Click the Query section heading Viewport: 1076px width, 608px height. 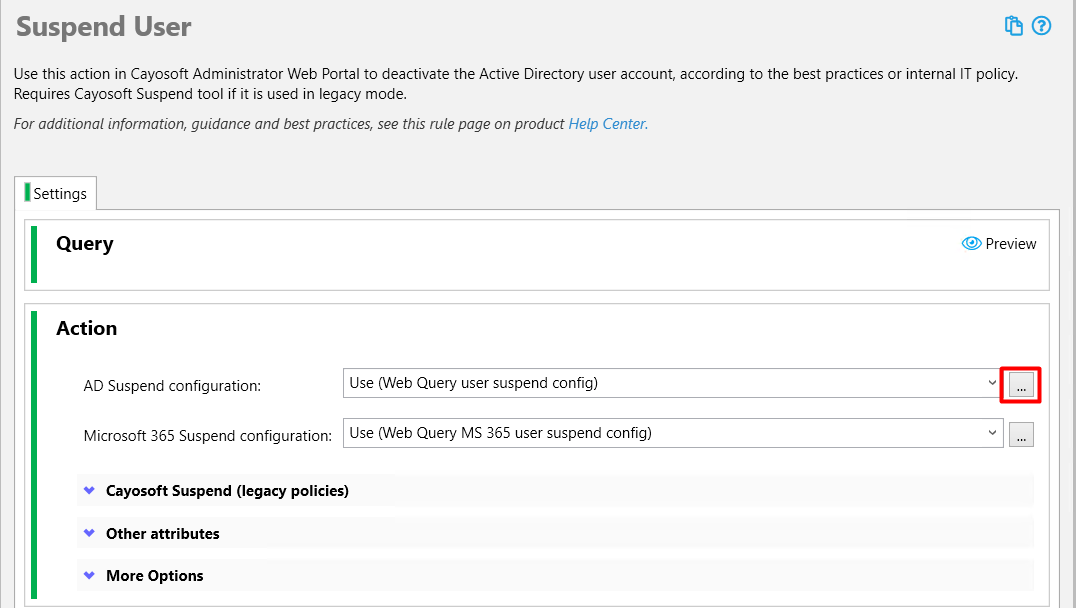[84, 244]
